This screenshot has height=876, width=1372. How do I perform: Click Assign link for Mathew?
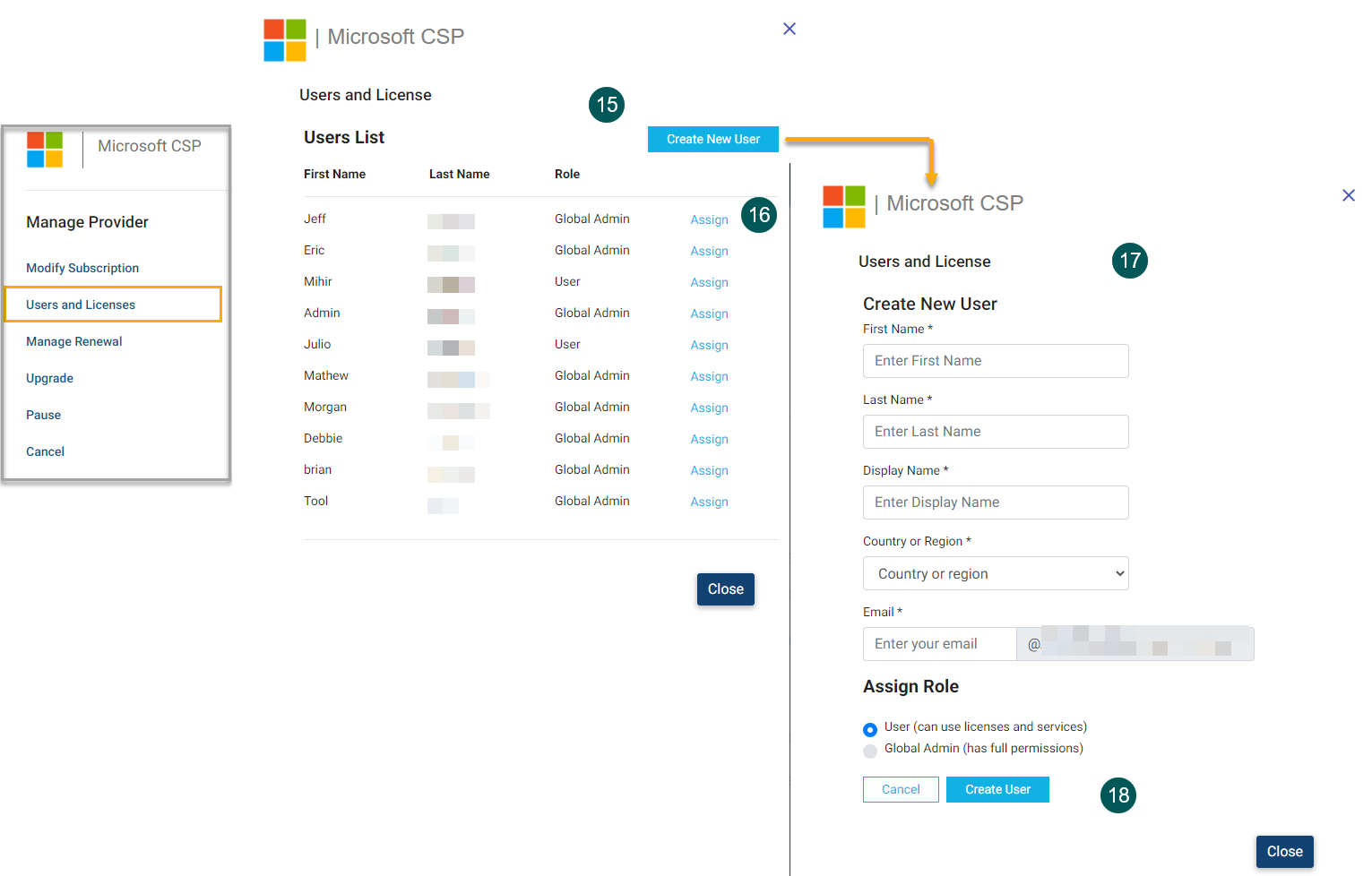(709, 376)
